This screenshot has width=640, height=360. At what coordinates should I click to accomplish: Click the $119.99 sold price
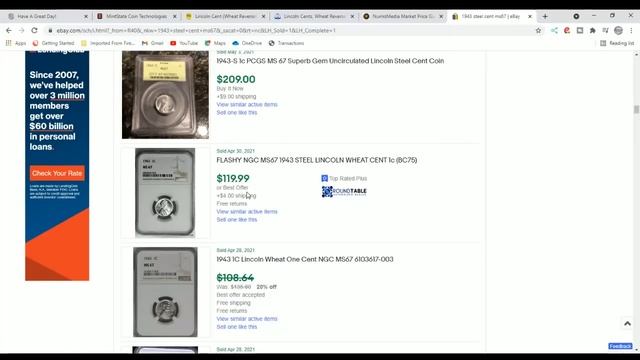point(233,178)
